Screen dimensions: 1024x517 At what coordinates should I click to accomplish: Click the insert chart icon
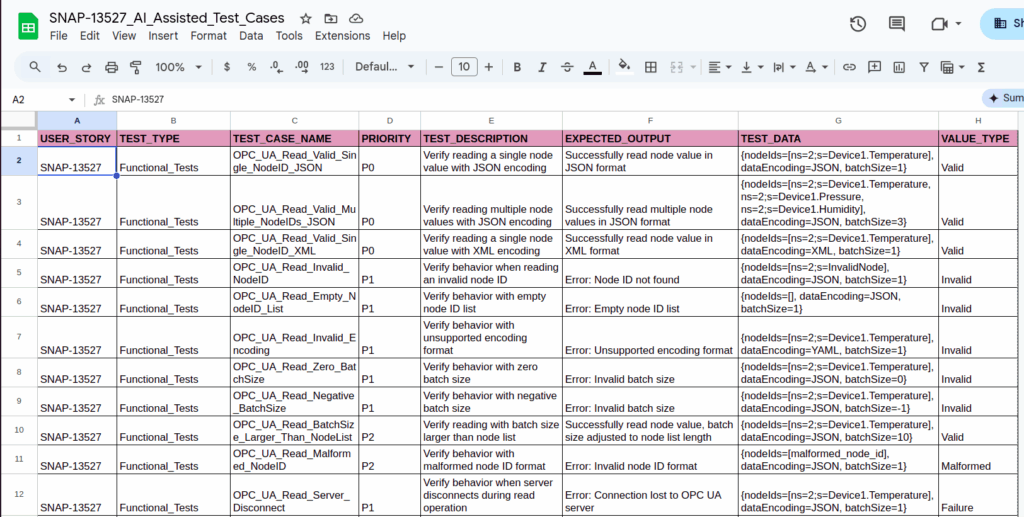898,67
